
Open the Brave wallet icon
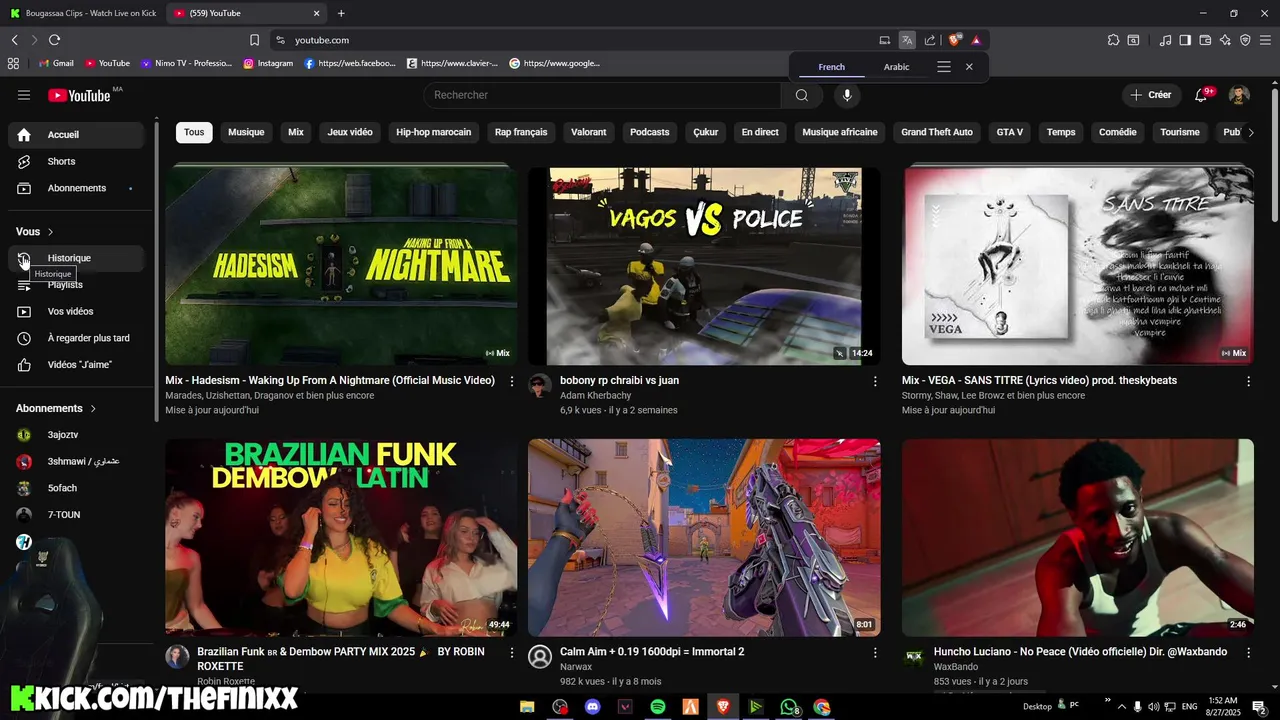point(1205,40)
